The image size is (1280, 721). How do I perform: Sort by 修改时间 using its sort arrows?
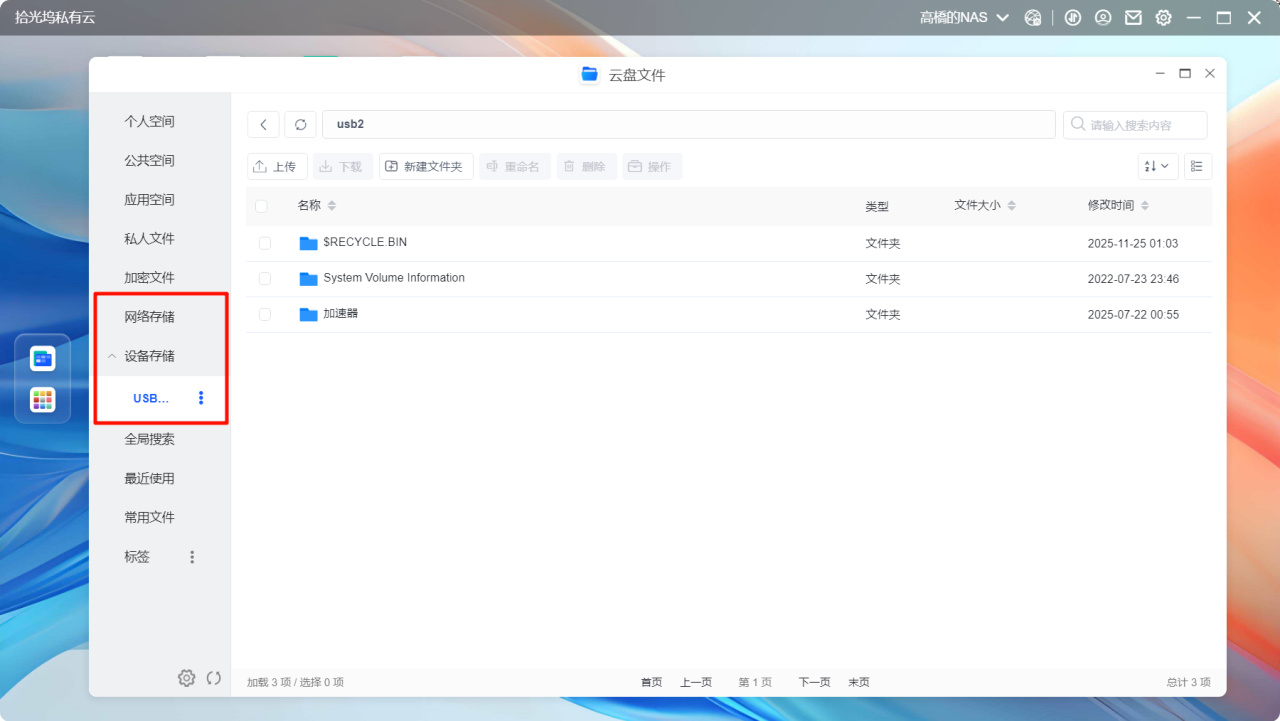point(1145,205)
